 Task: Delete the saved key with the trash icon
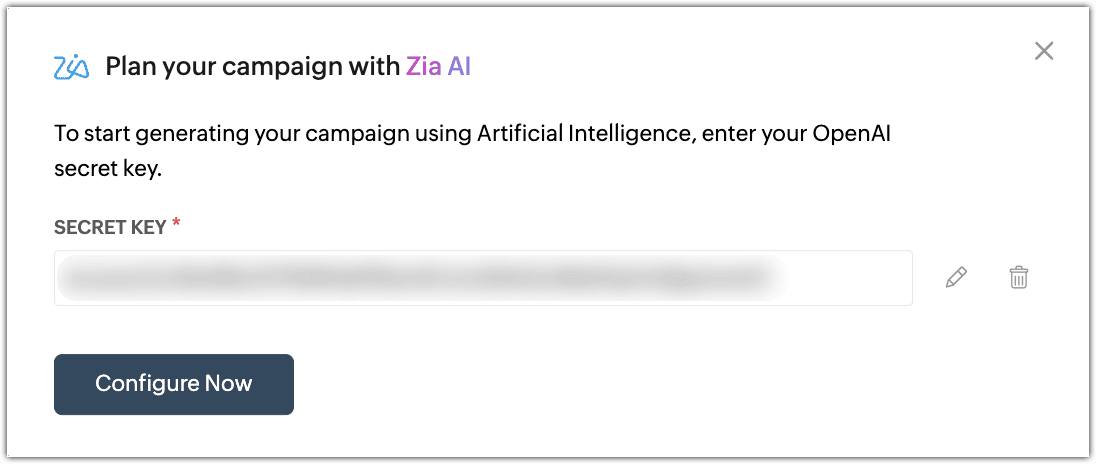click(1018, 278)
